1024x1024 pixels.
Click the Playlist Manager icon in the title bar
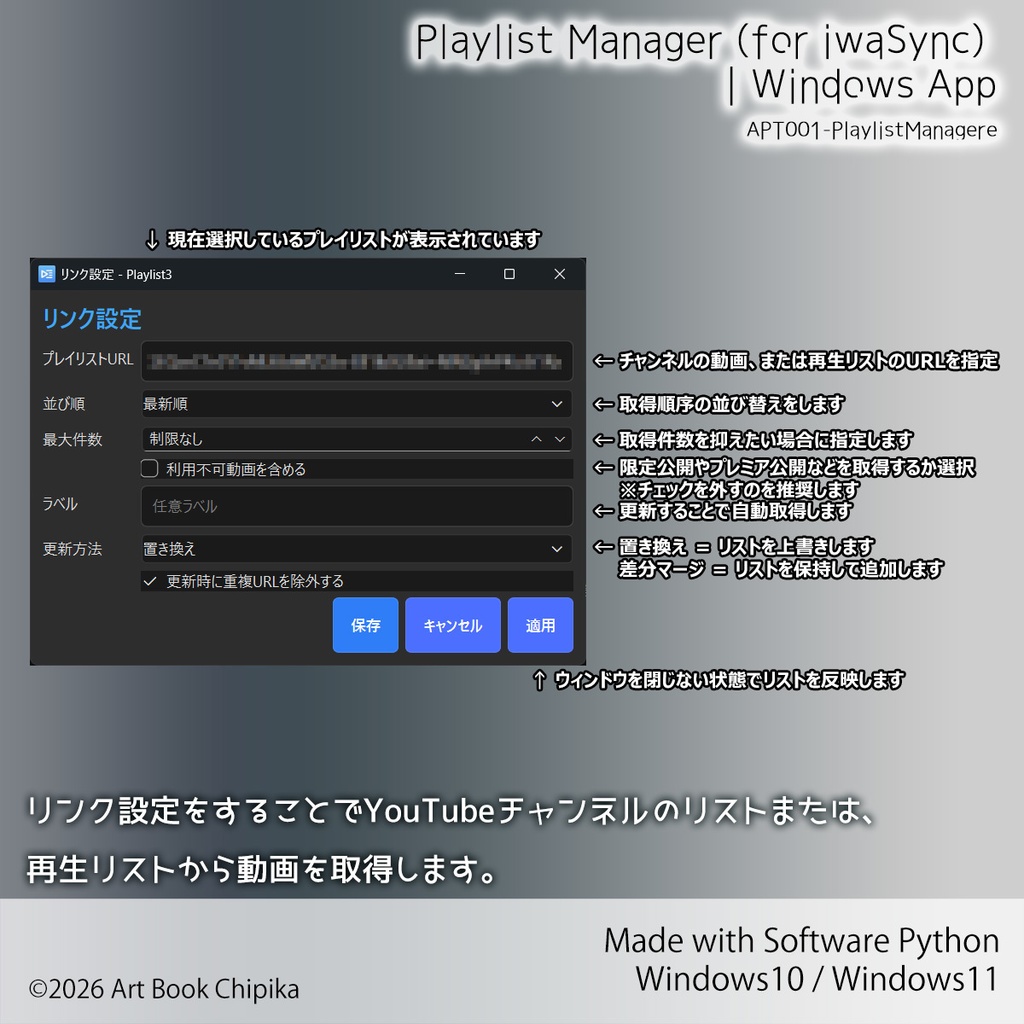pyautogui.click(x=45, y=273)
